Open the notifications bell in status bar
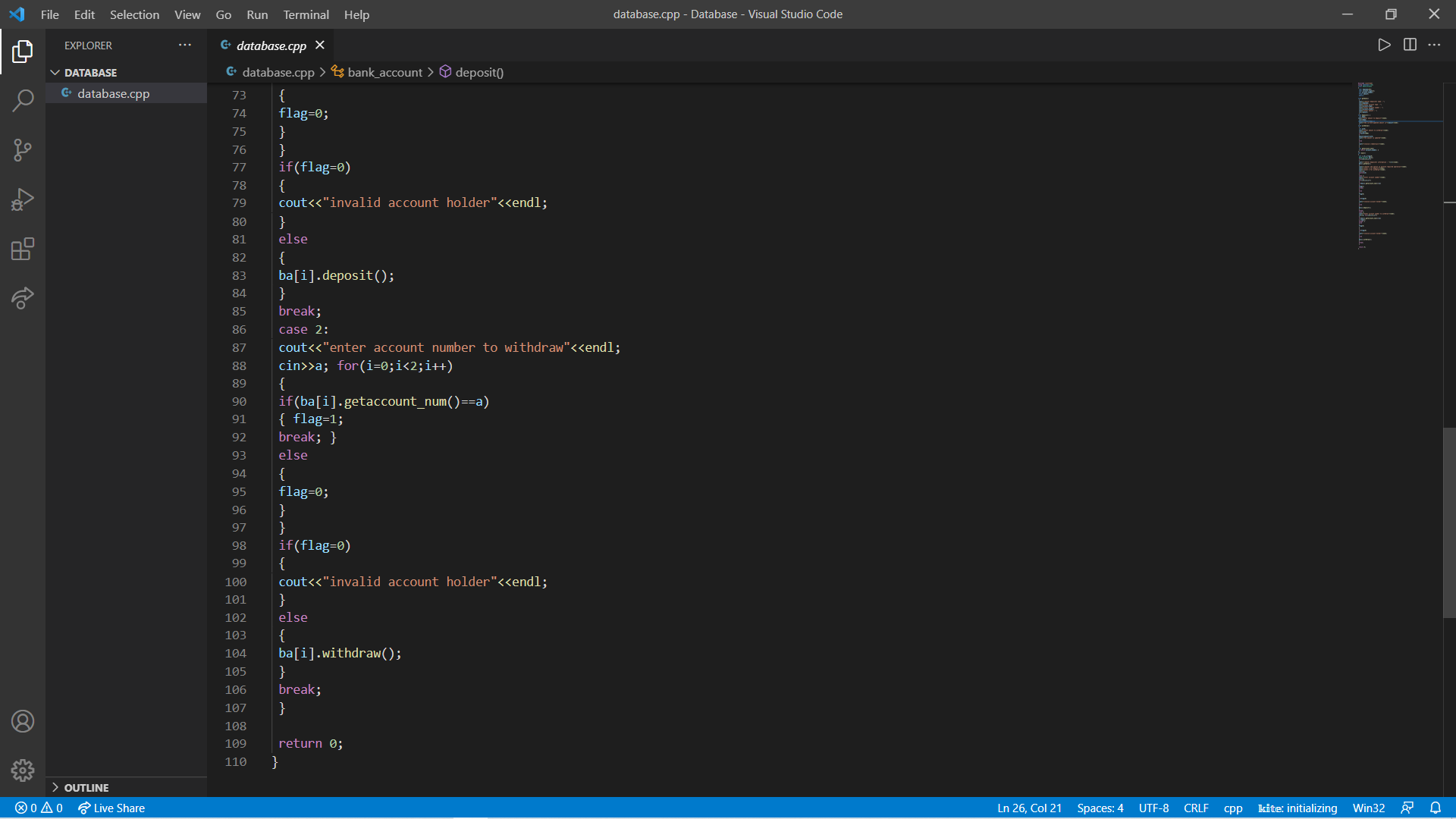Screen dimensions: 1456x819 point(1436,808)
